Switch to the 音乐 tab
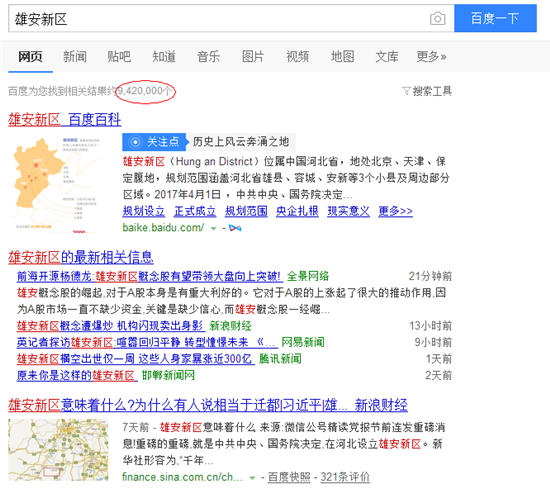This screenshot has width=550, height=493. tap(208, 56)
